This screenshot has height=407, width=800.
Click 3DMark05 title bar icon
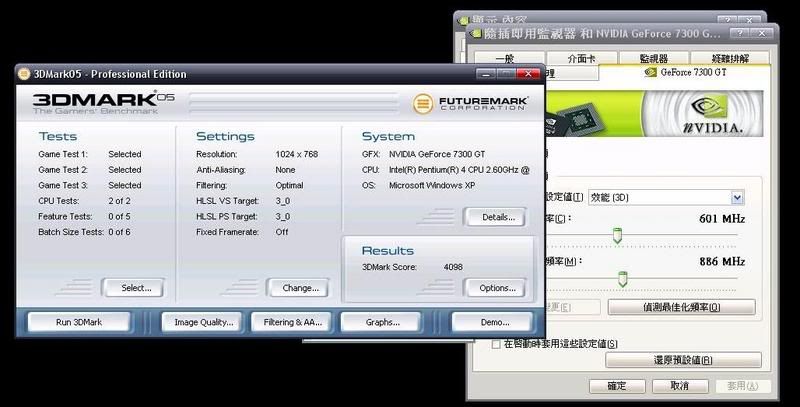coord(24,74)
